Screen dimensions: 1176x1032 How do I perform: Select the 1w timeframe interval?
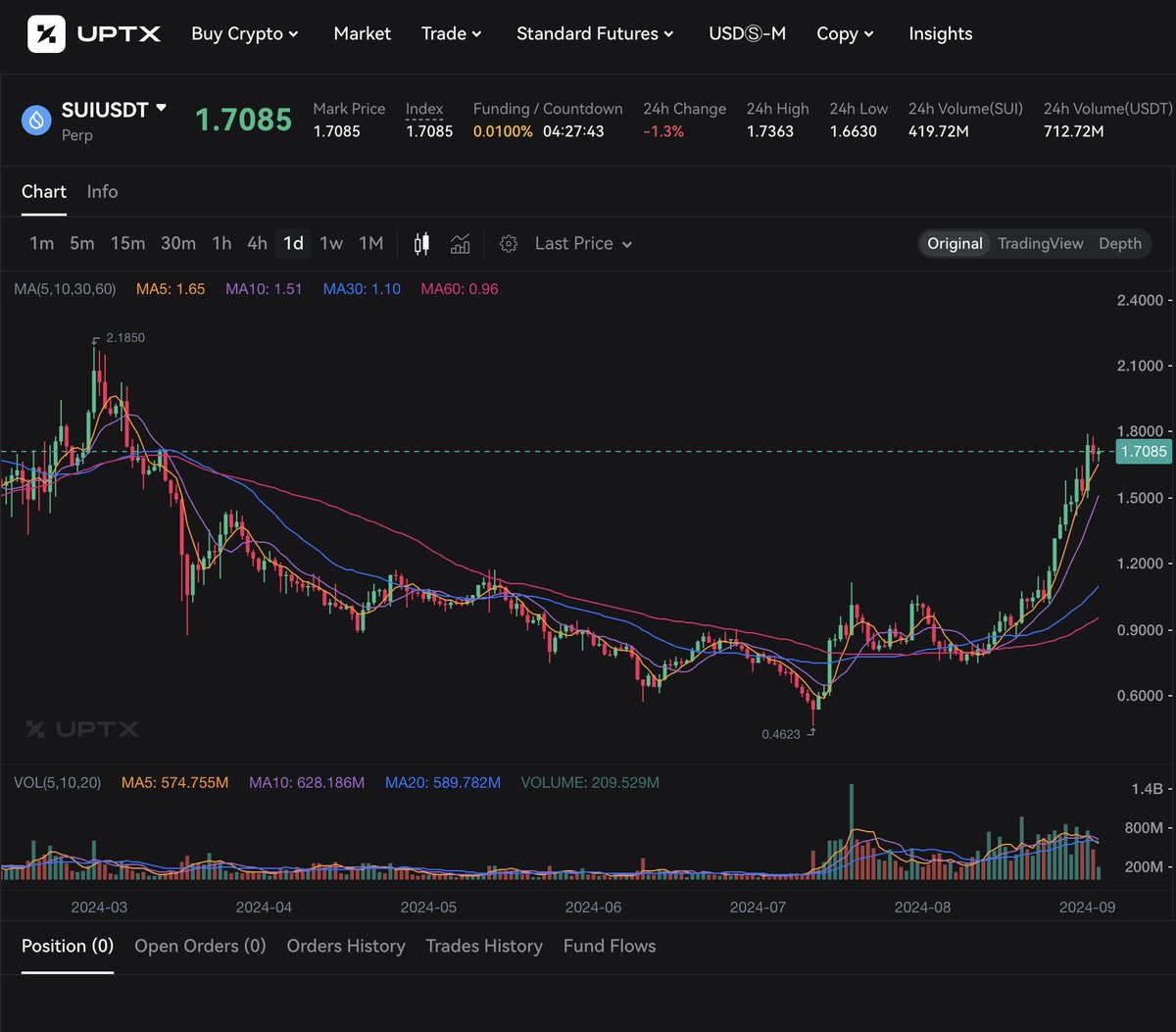[331, 243]
